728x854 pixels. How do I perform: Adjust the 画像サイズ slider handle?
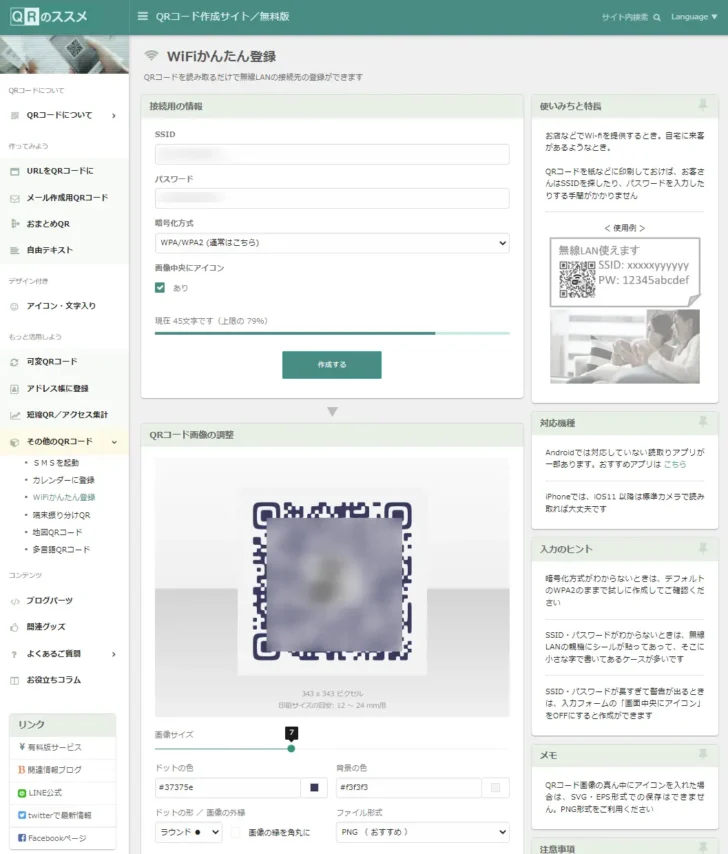click(291, 748)
